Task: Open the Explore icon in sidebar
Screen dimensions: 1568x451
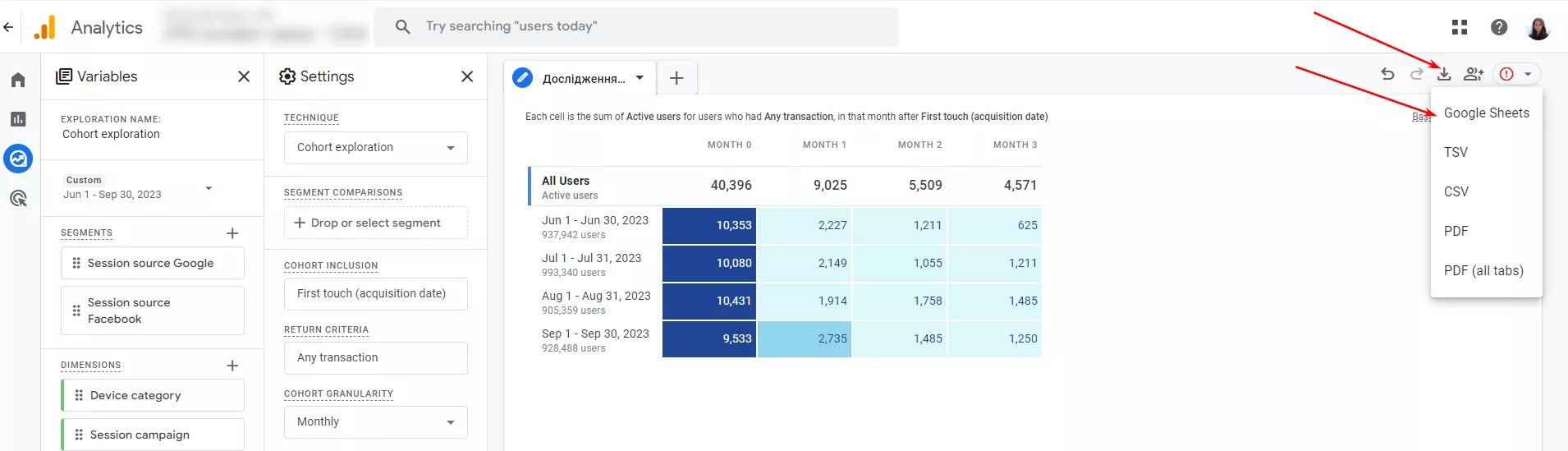Action: 18,159
